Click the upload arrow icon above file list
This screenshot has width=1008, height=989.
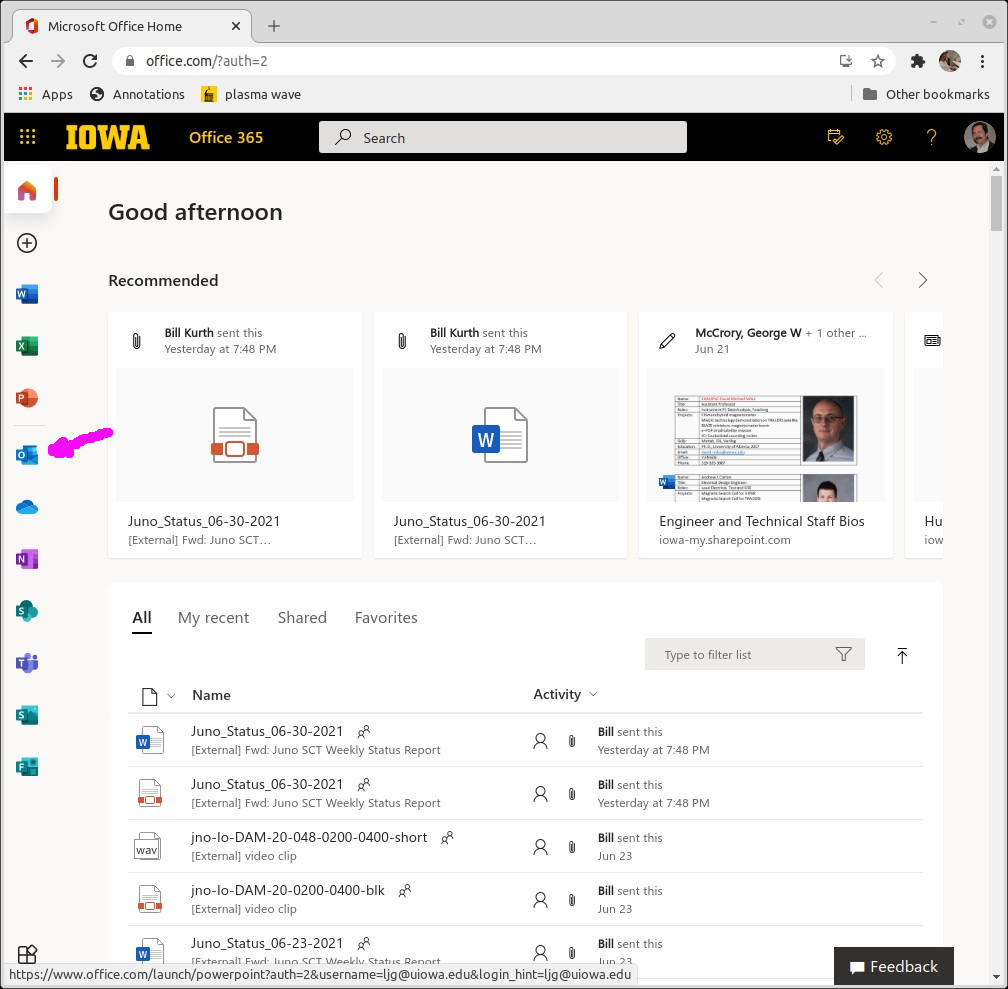click(x=902, y=655)
